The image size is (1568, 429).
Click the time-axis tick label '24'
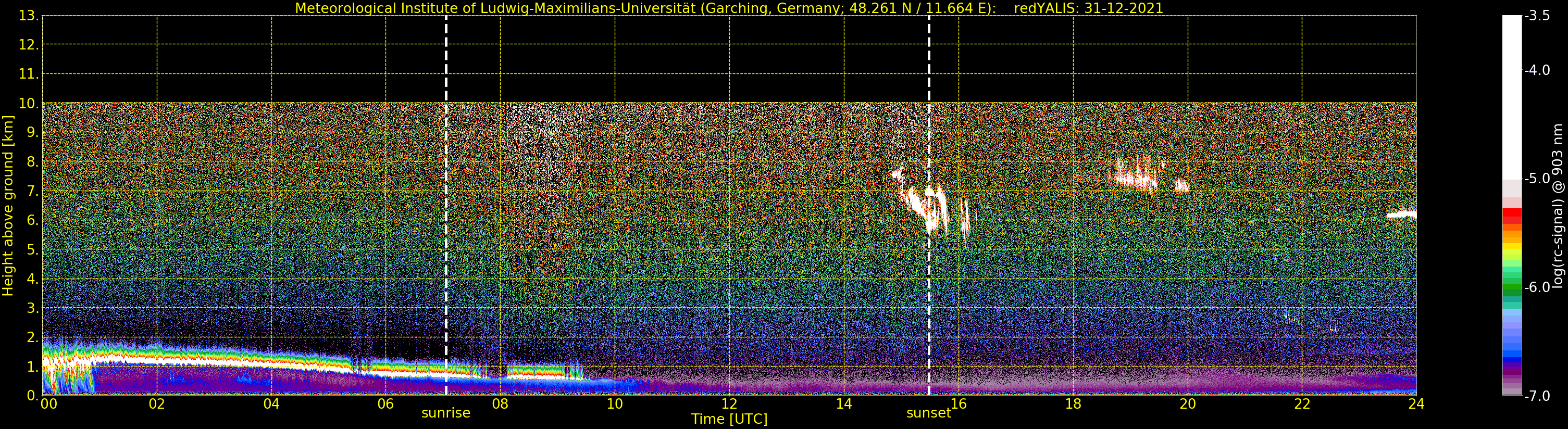point(1416,404)
